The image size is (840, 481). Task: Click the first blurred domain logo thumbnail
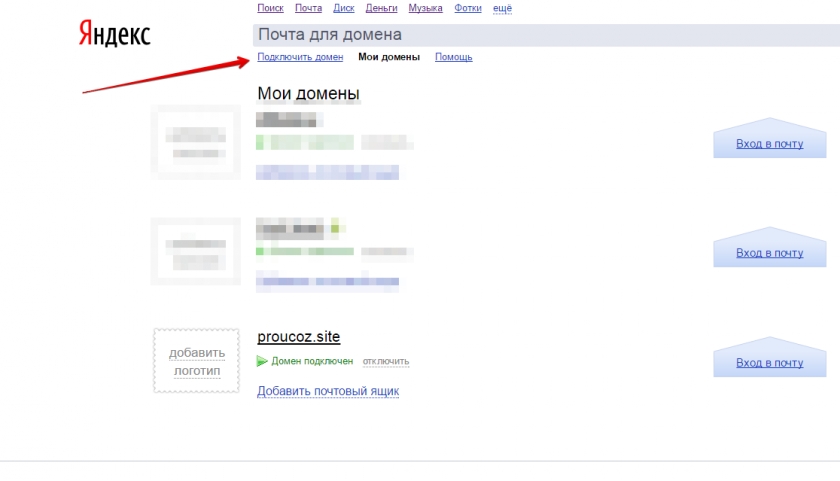pyautogui.click(x=196, y=142)
